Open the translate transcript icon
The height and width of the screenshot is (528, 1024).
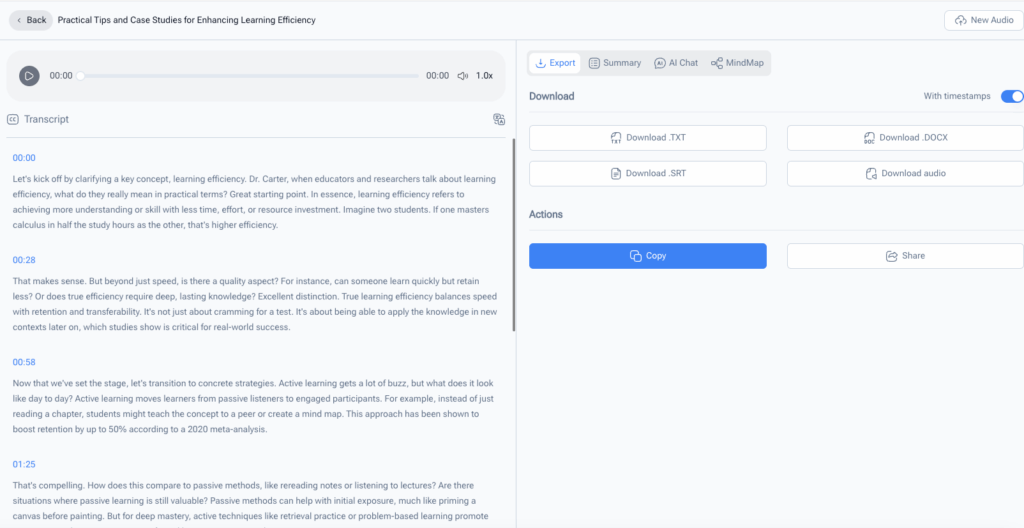click(499, 120)
